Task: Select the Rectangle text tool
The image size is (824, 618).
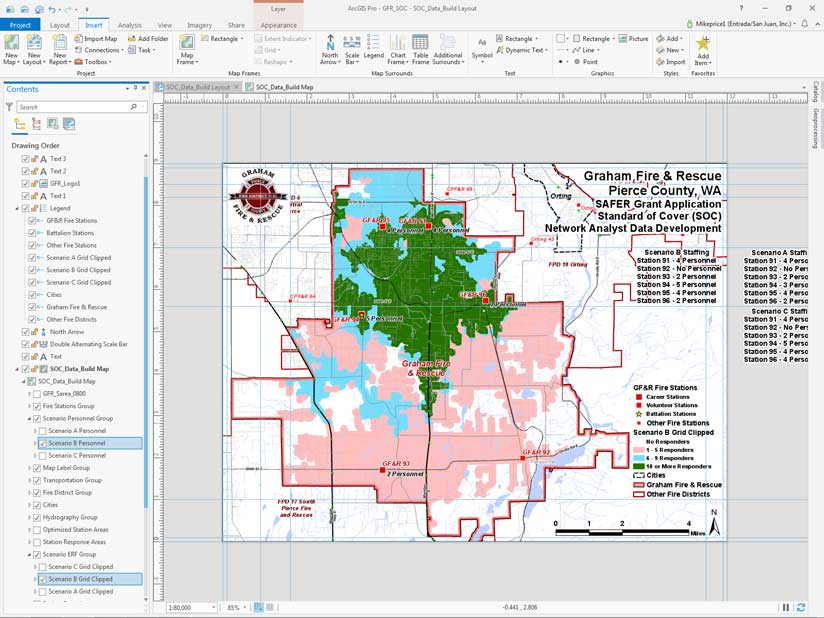Action: click(x=517, y=38)
